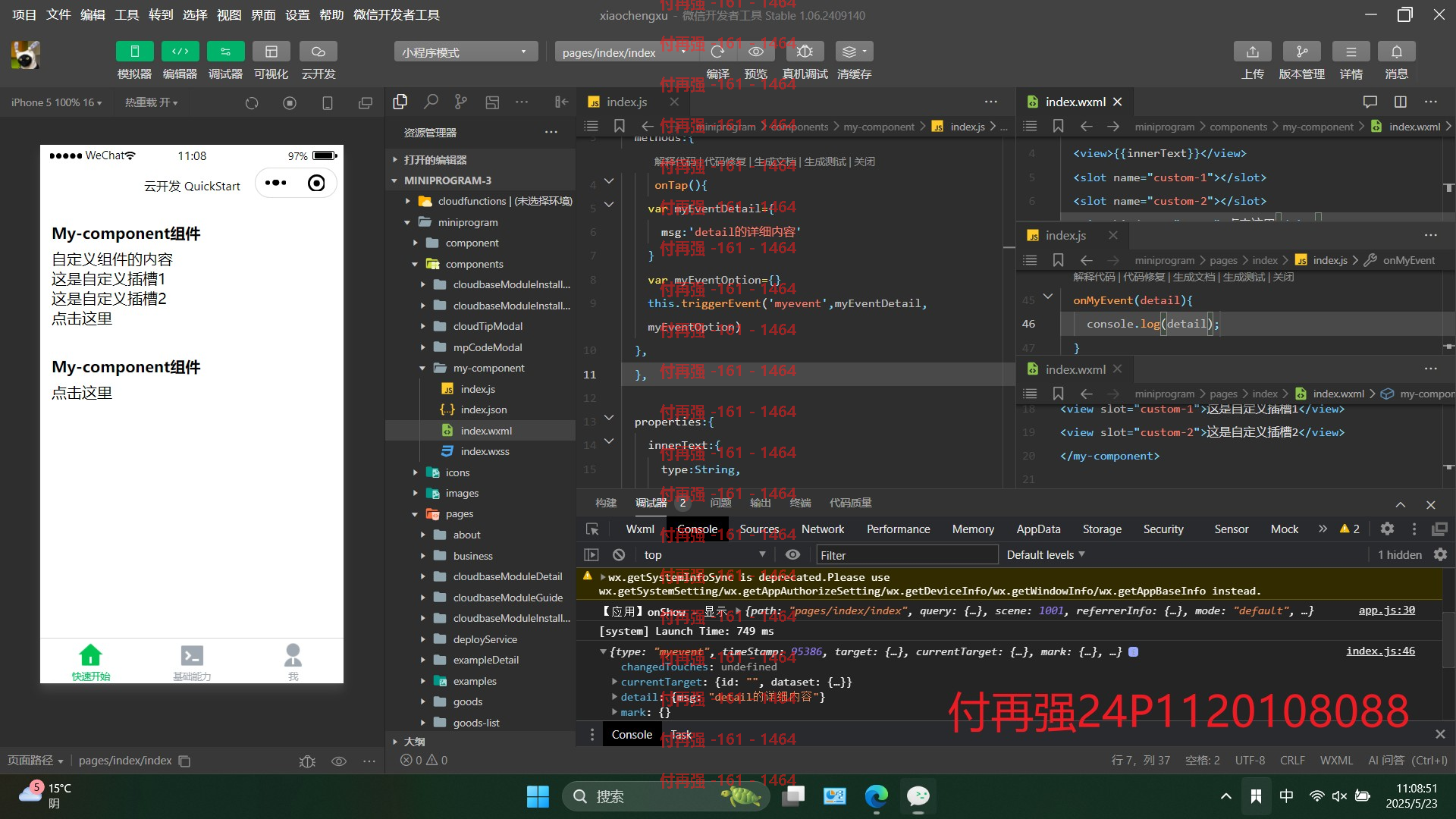The height and width of the screenshot is (819, 1456).
Task: Open the 工具 menu
Action: tap(127, 15)
